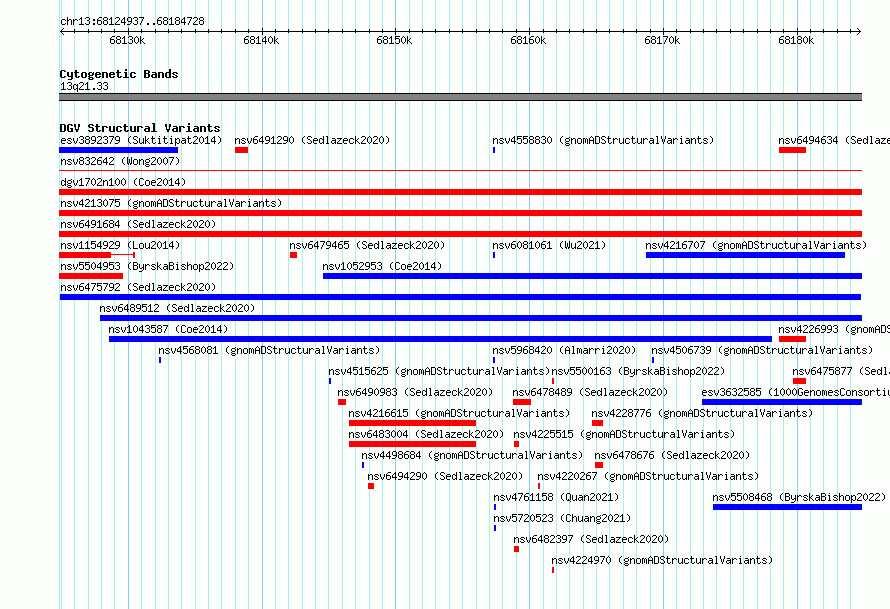Click the nsv6490983 (Sedlazeck2020) label

pos(415,392)
